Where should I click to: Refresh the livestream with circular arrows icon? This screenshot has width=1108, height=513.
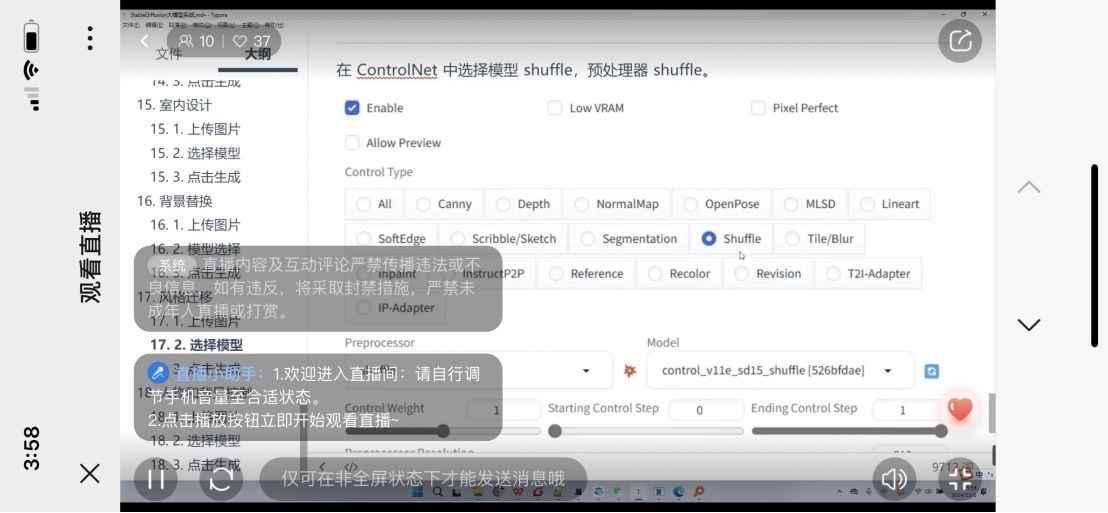(x=221, y=479)
